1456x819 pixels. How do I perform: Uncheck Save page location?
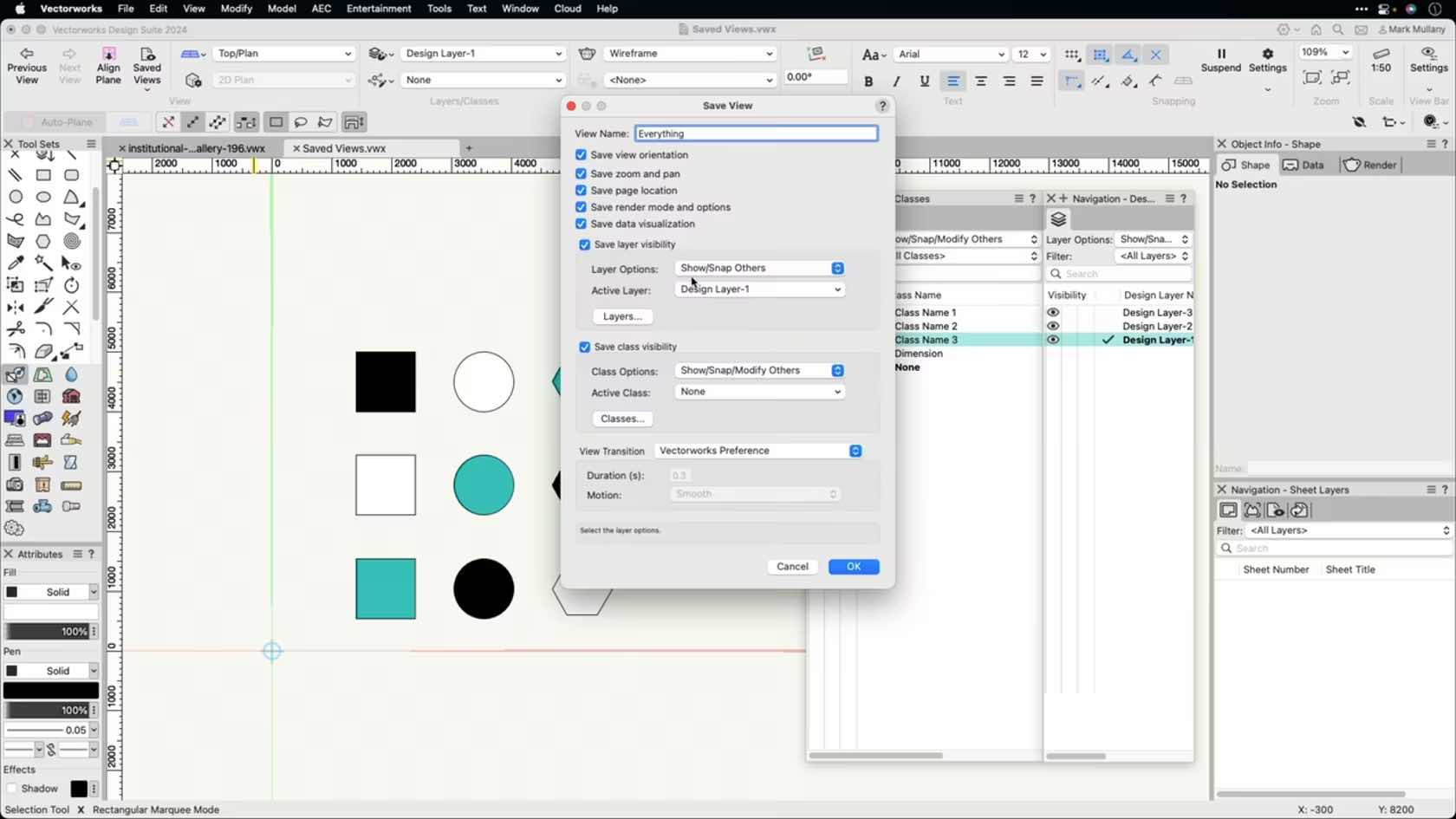tap(581, 190)
